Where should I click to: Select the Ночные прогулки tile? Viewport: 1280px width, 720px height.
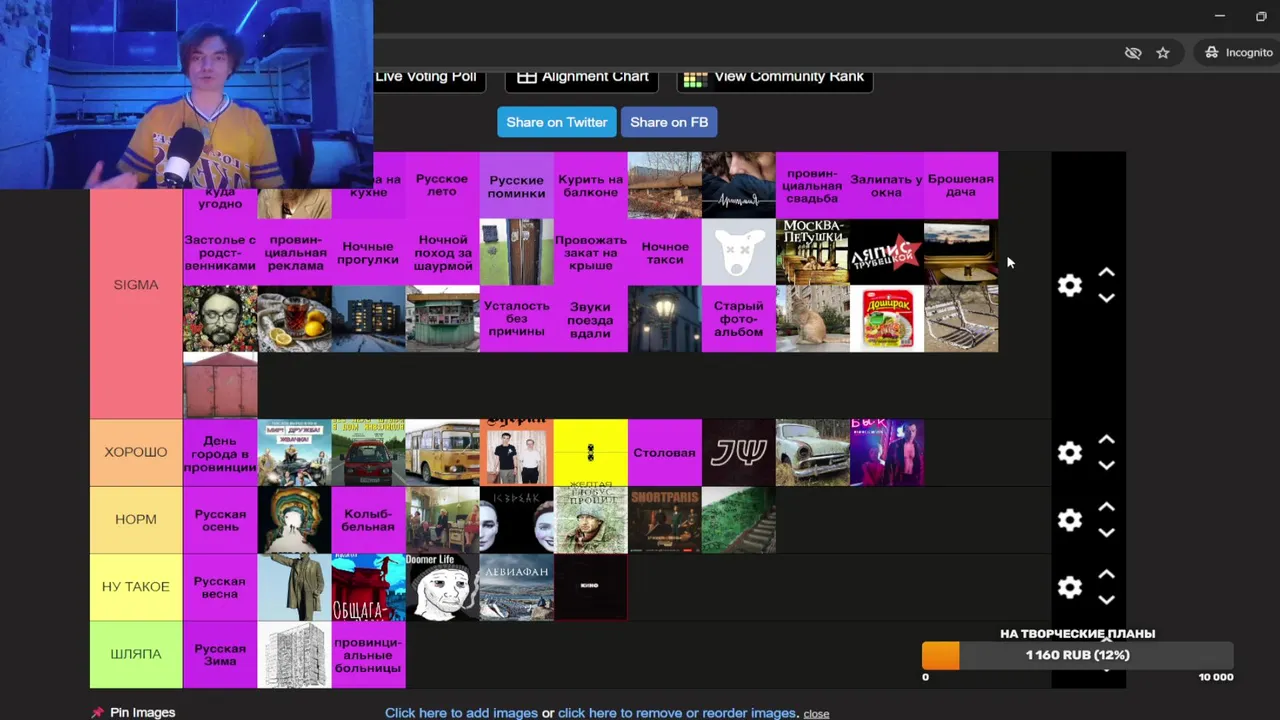[368, 252]
